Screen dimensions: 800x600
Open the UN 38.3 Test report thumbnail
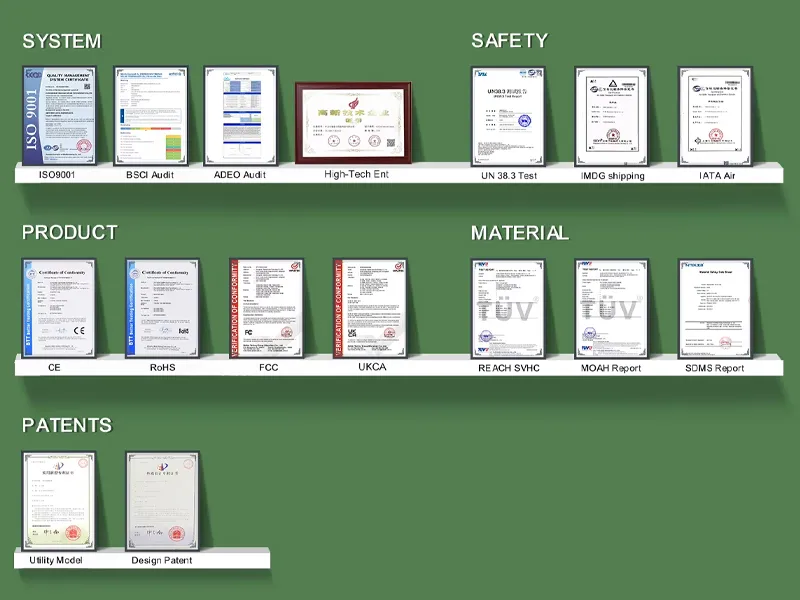coord(508,116)
